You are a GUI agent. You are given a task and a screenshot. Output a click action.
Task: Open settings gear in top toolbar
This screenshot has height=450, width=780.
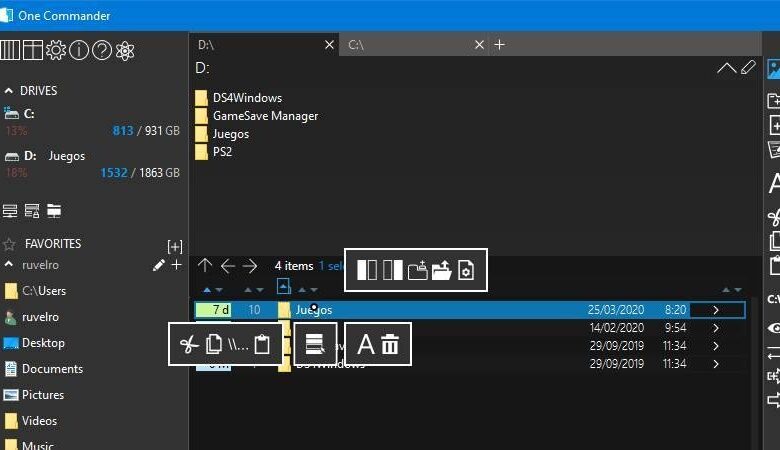(x=56, y=50)
